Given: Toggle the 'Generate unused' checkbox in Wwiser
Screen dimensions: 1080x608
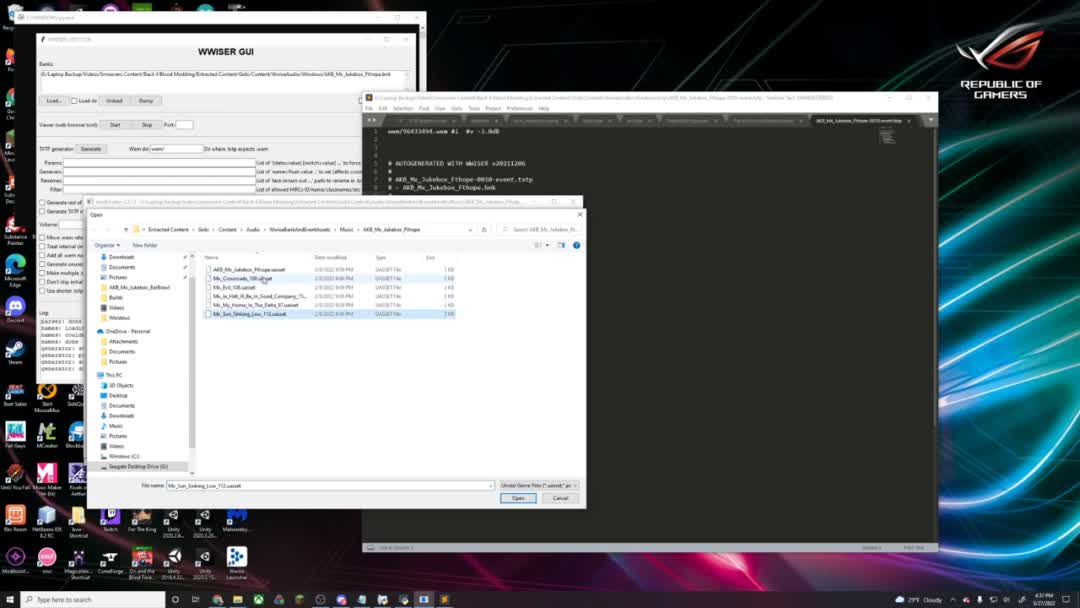Looking at the screenshot, I should tap(43, 264).
